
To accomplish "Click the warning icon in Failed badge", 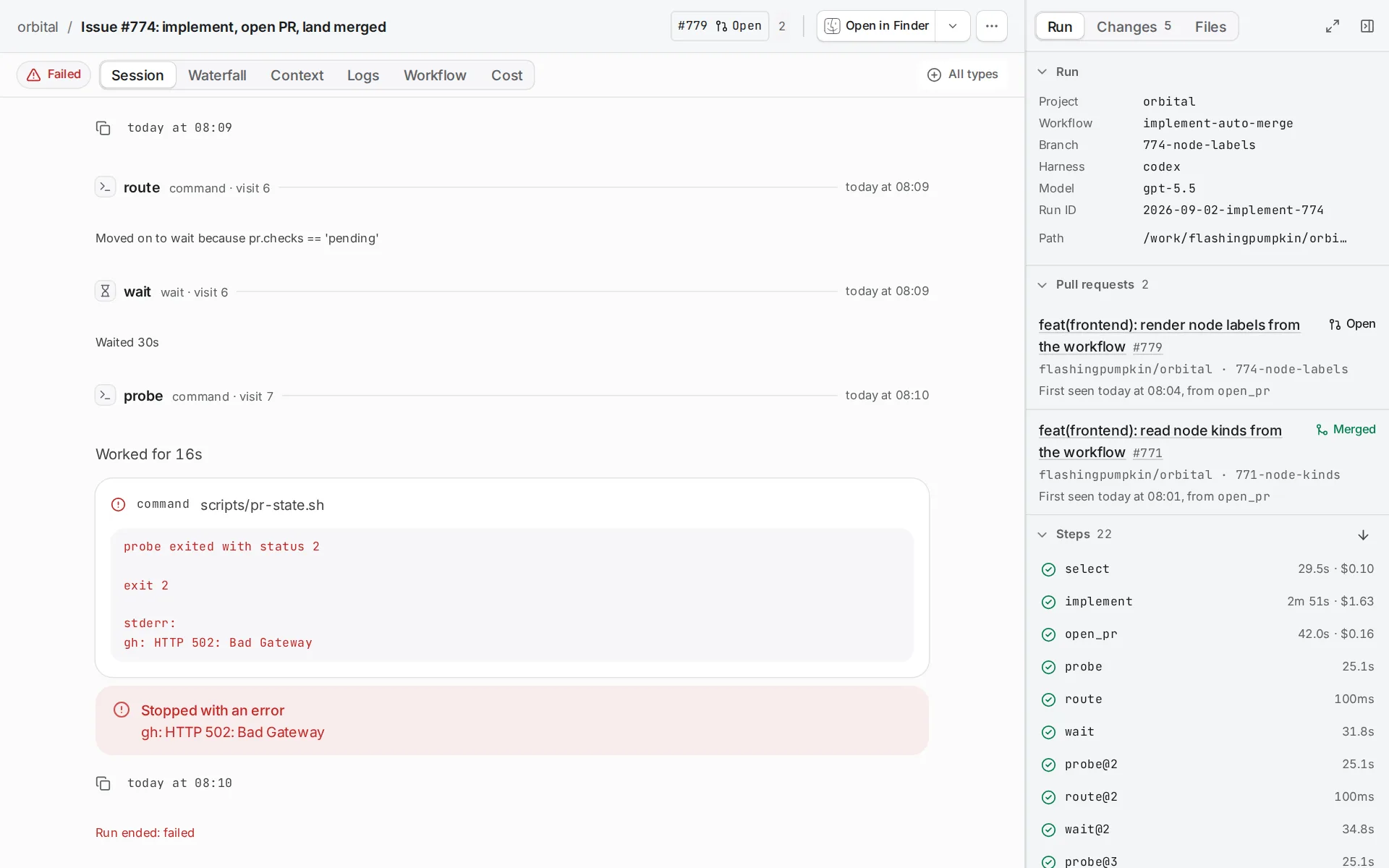I will coord(33,75).
